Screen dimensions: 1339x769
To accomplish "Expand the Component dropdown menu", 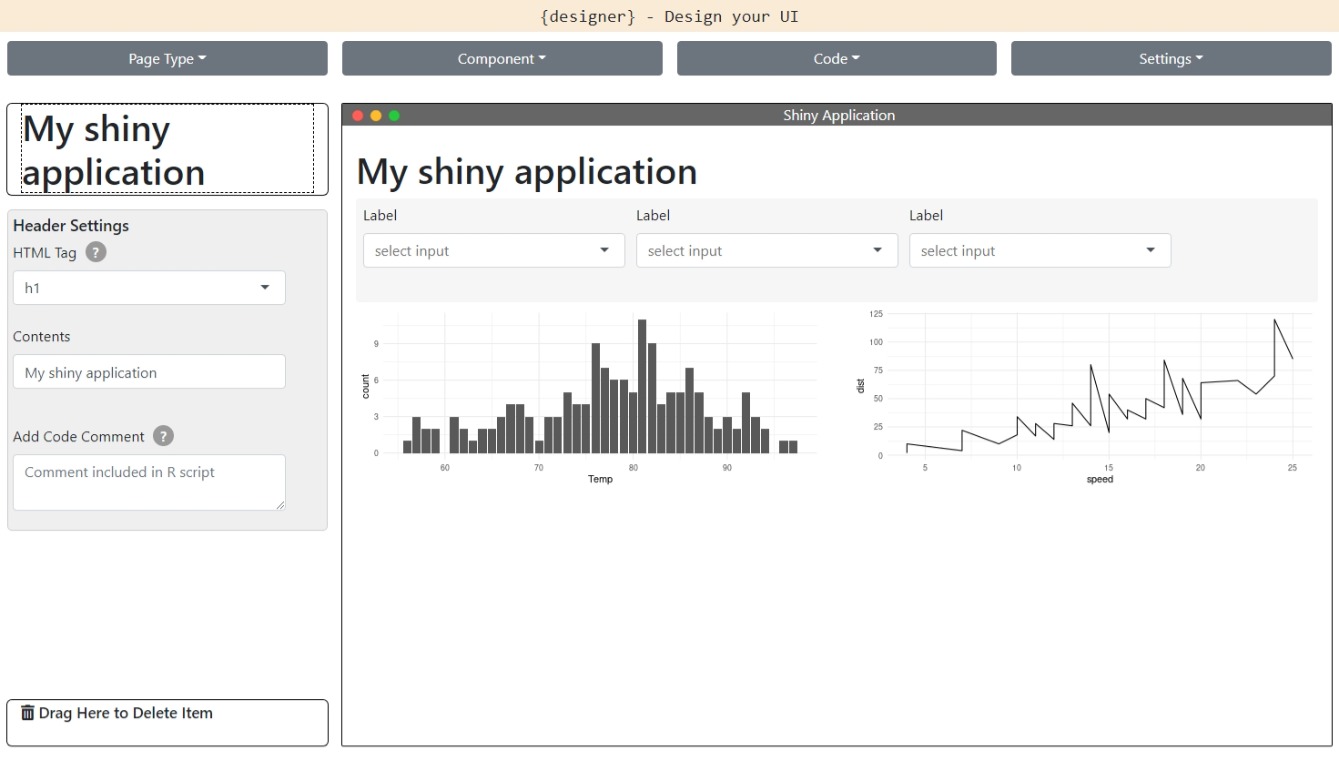I will pos(502,59).
